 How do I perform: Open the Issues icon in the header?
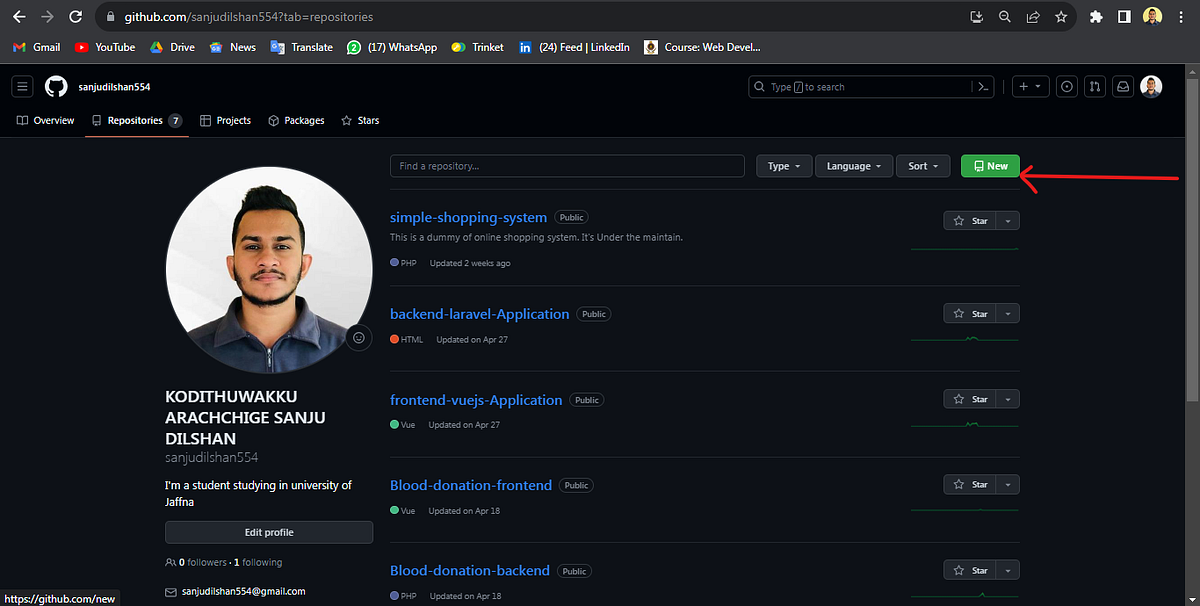click(x=1066, y=86)
